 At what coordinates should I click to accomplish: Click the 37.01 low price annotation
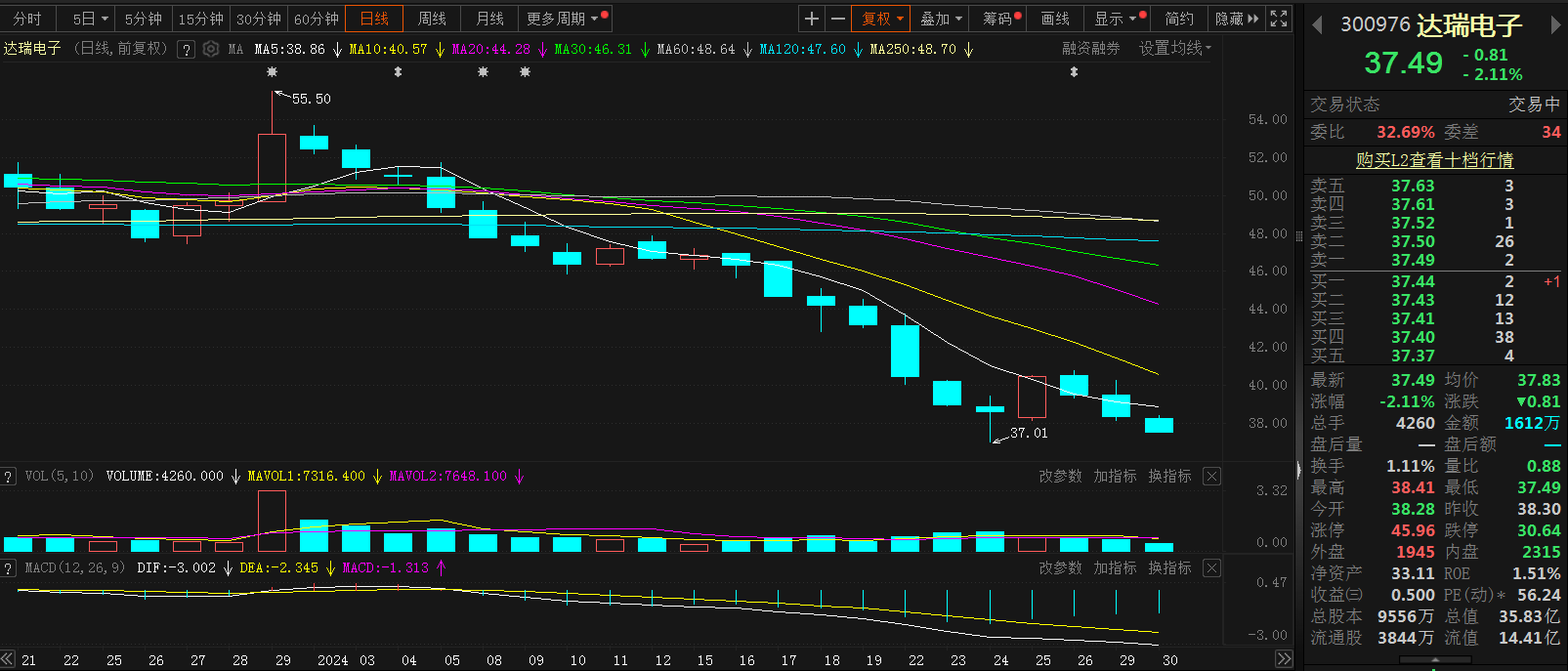1029,433
